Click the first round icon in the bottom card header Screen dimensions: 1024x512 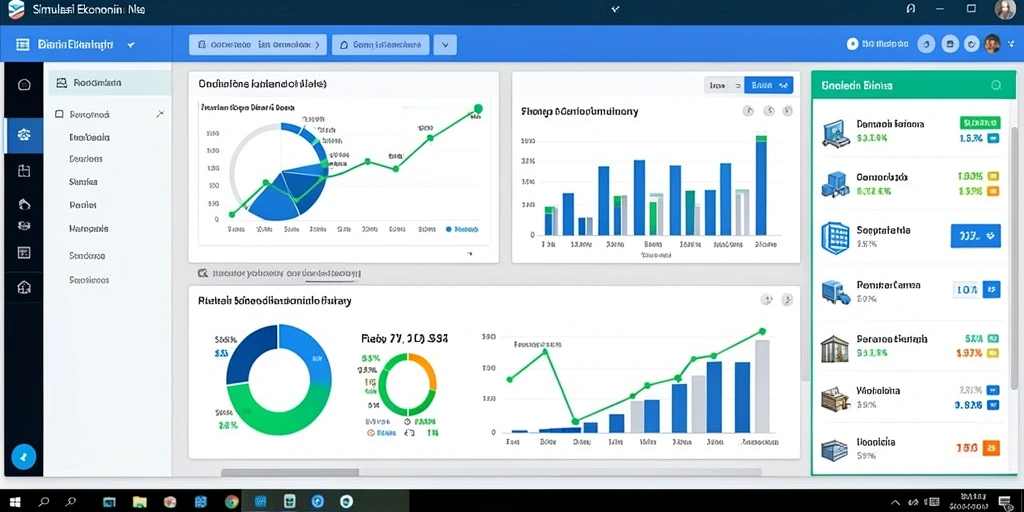(767, 300)
